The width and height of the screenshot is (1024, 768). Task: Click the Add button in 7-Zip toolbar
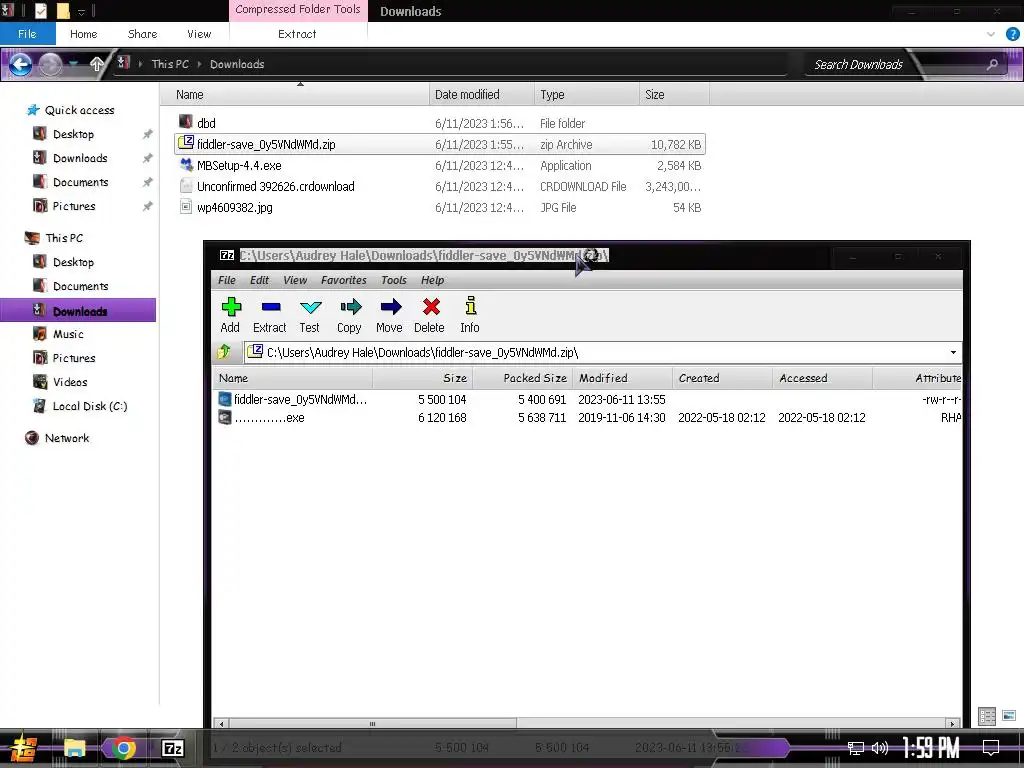pyautogui.click(x=231, y=315)
